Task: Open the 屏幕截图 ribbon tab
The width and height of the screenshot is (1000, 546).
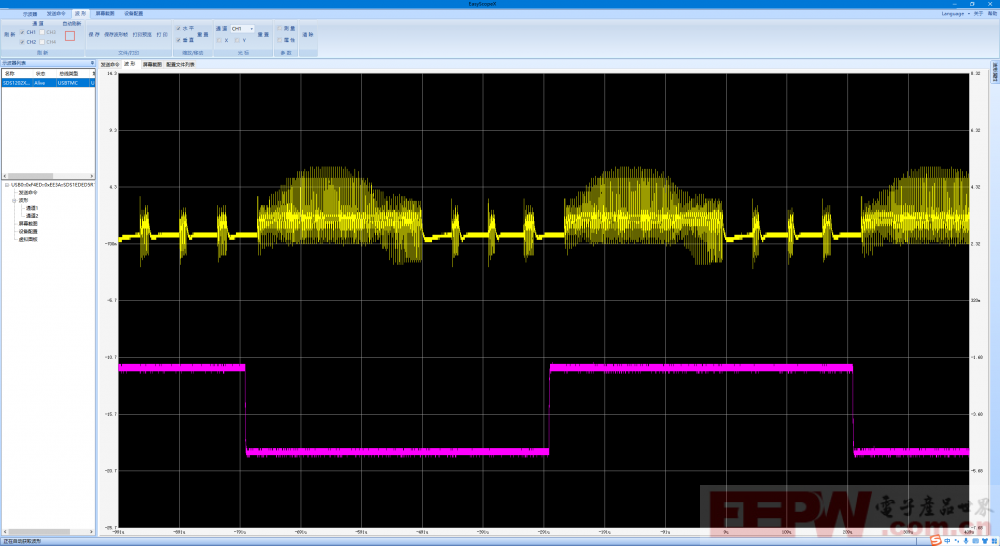Action: (x=105, y=13)
